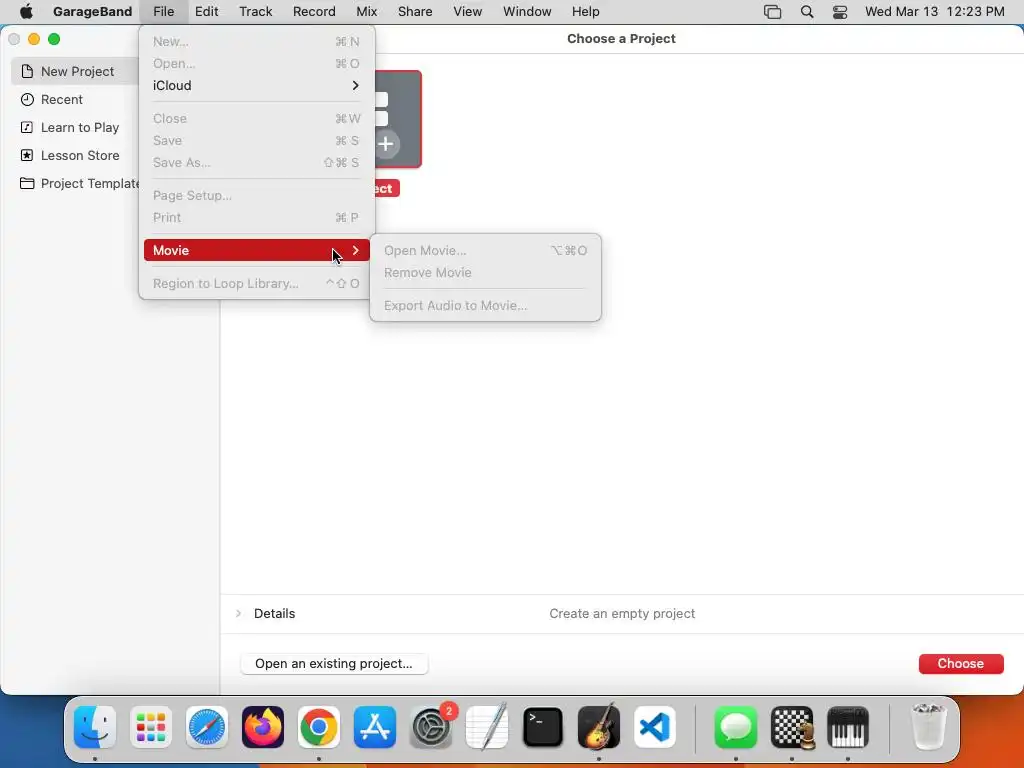Open the Help menu

585,11
